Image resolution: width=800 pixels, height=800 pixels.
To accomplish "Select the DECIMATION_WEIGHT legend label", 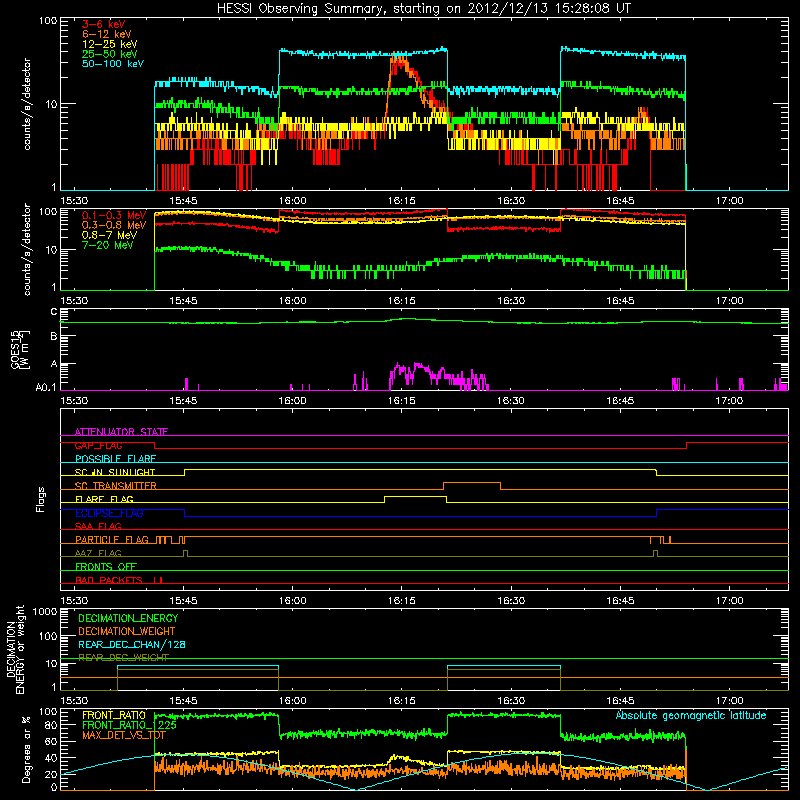I will [x=127, y=631].
